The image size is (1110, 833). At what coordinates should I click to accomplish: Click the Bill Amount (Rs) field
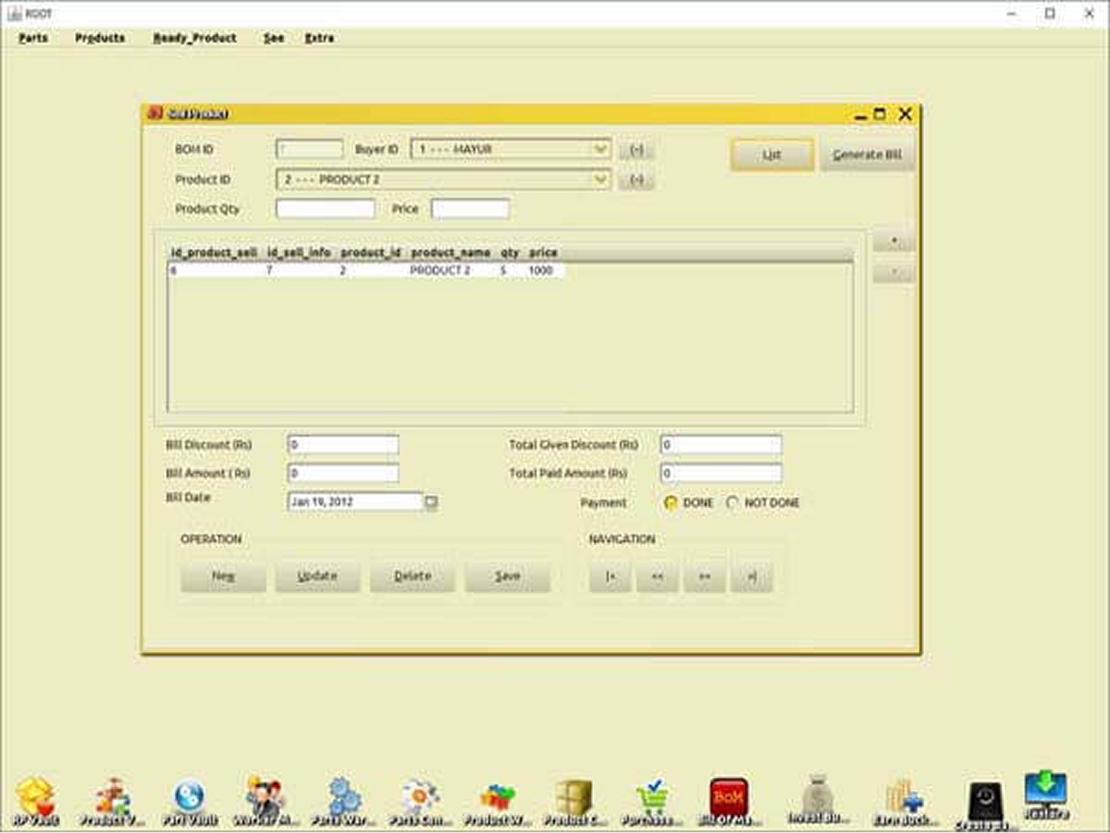[343, 473]
